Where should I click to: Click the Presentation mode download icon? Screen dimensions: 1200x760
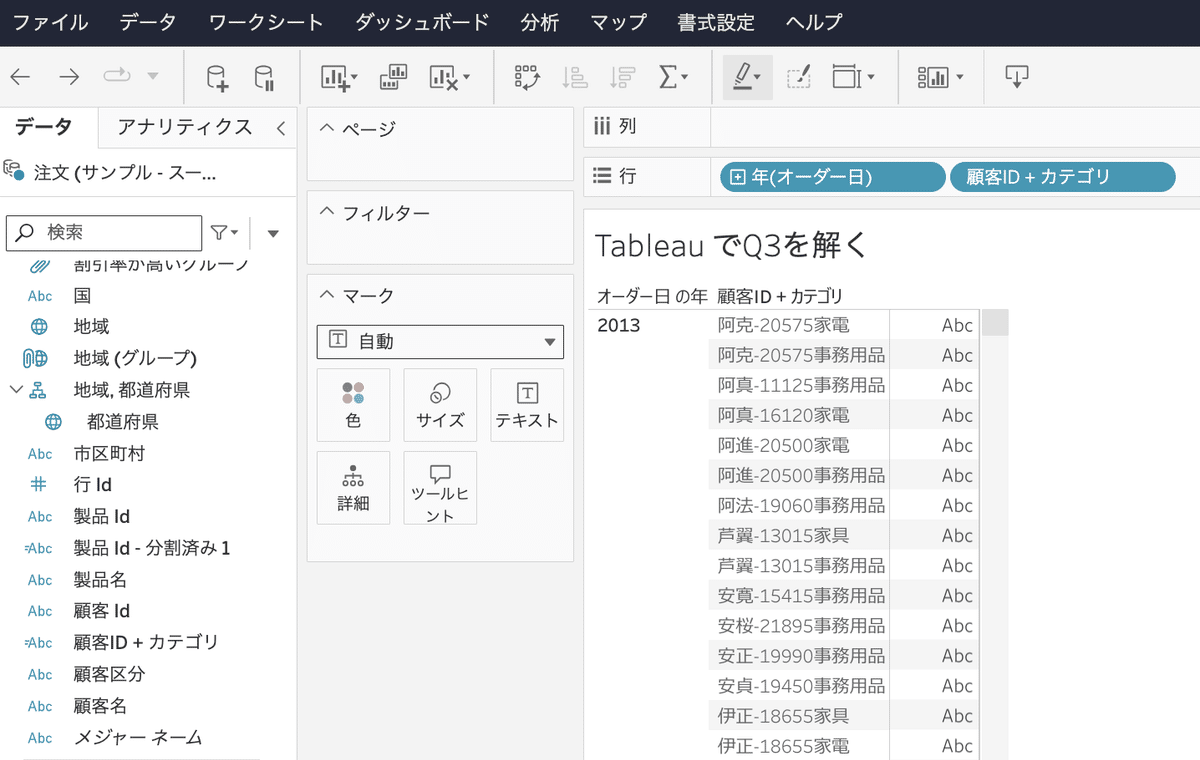click(1016, 77)
